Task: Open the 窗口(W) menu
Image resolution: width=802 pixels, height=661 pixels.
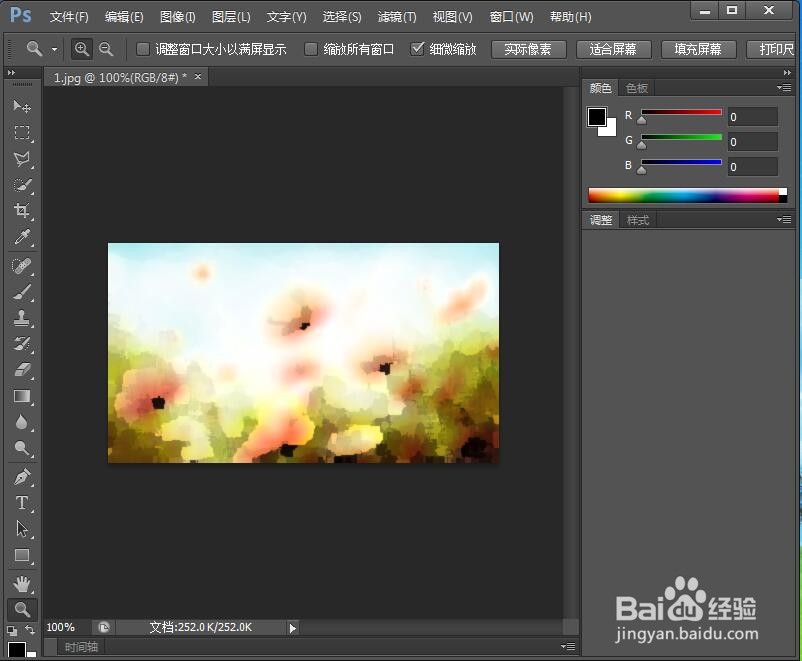Action: pos(511,17)
